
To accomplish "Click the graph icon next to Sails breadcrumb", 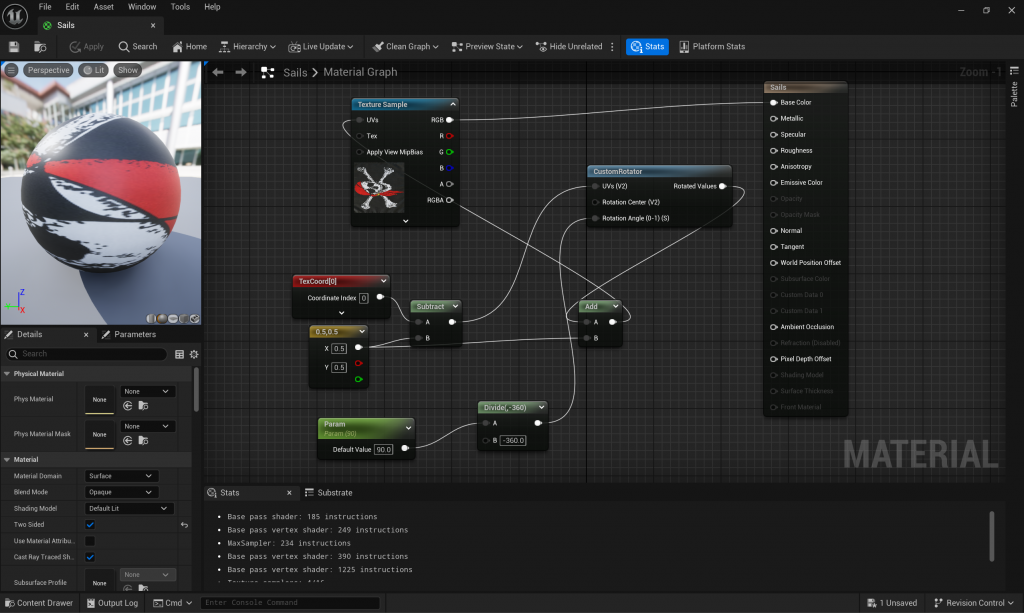I will click(x=268, y=72).
